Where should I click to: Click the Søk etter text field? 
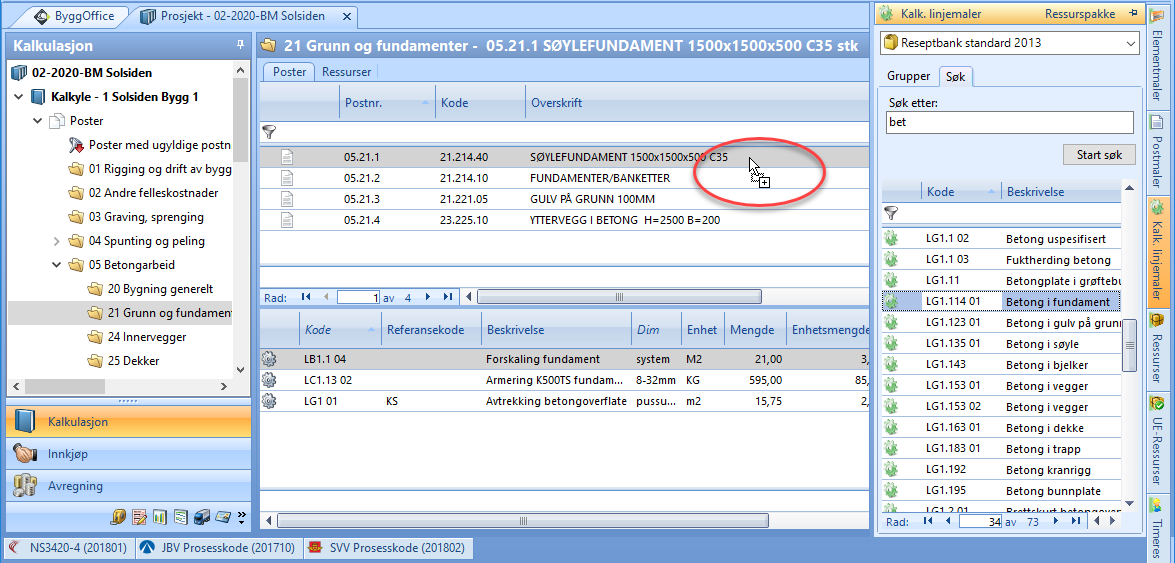pos(1009,122)
